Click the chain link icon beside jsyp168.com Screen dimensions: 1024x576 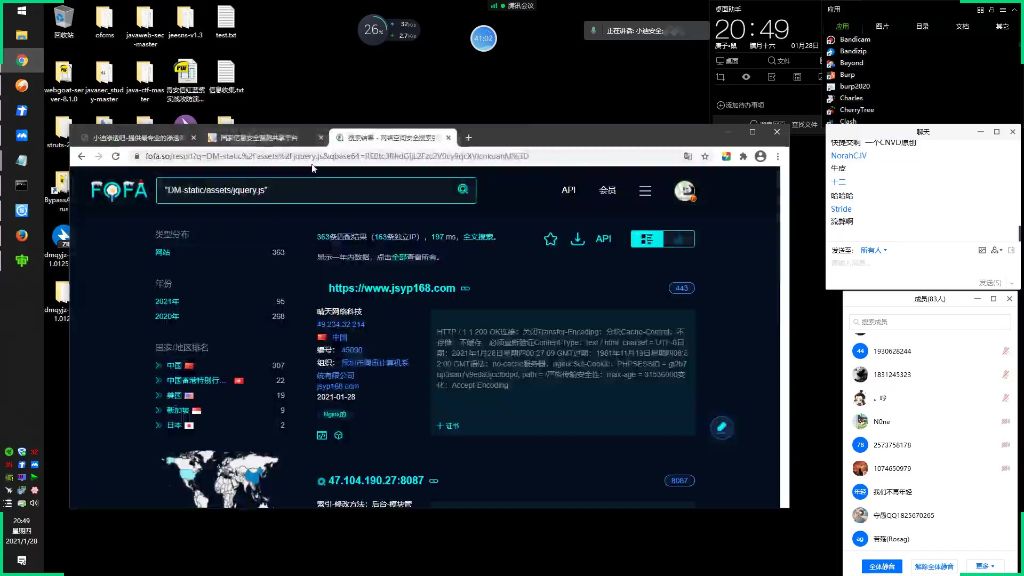point(466,288)
